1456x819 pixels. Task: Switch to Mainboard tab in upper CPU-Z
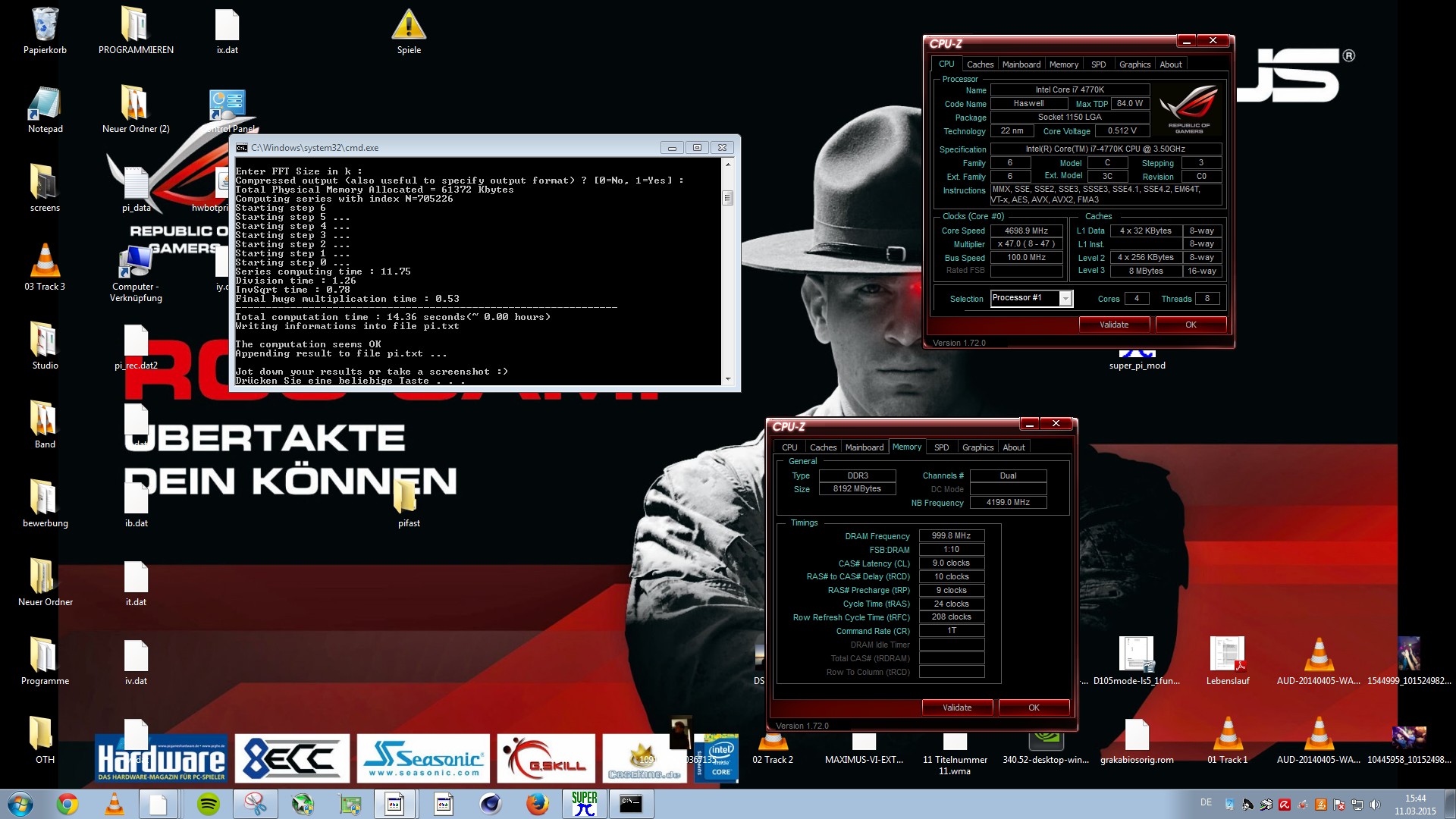[x=1021, y=64]
